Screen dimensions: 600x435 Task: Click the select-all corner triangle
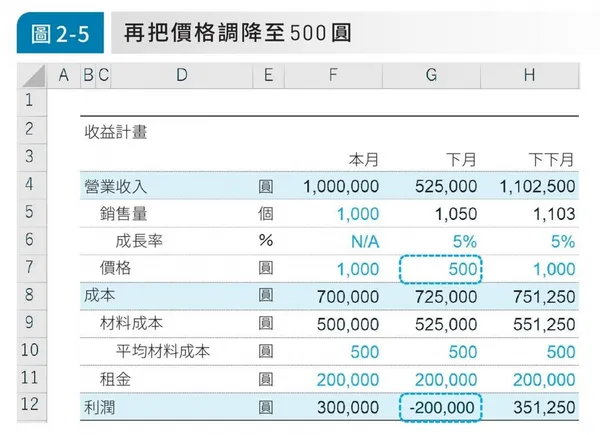point(32,76)
